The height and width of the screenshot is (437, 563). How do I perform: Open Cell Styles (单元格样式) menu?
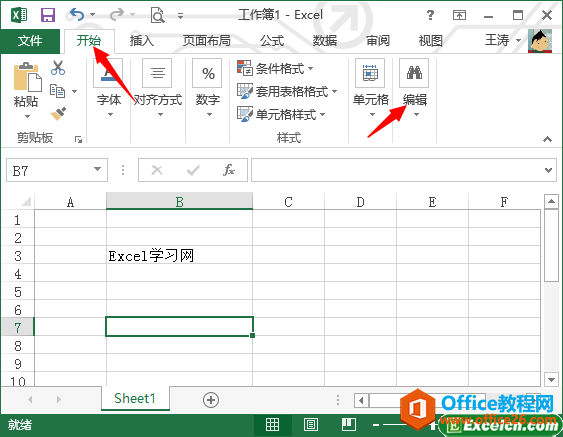pyautogui.click(x=281, y=114)
